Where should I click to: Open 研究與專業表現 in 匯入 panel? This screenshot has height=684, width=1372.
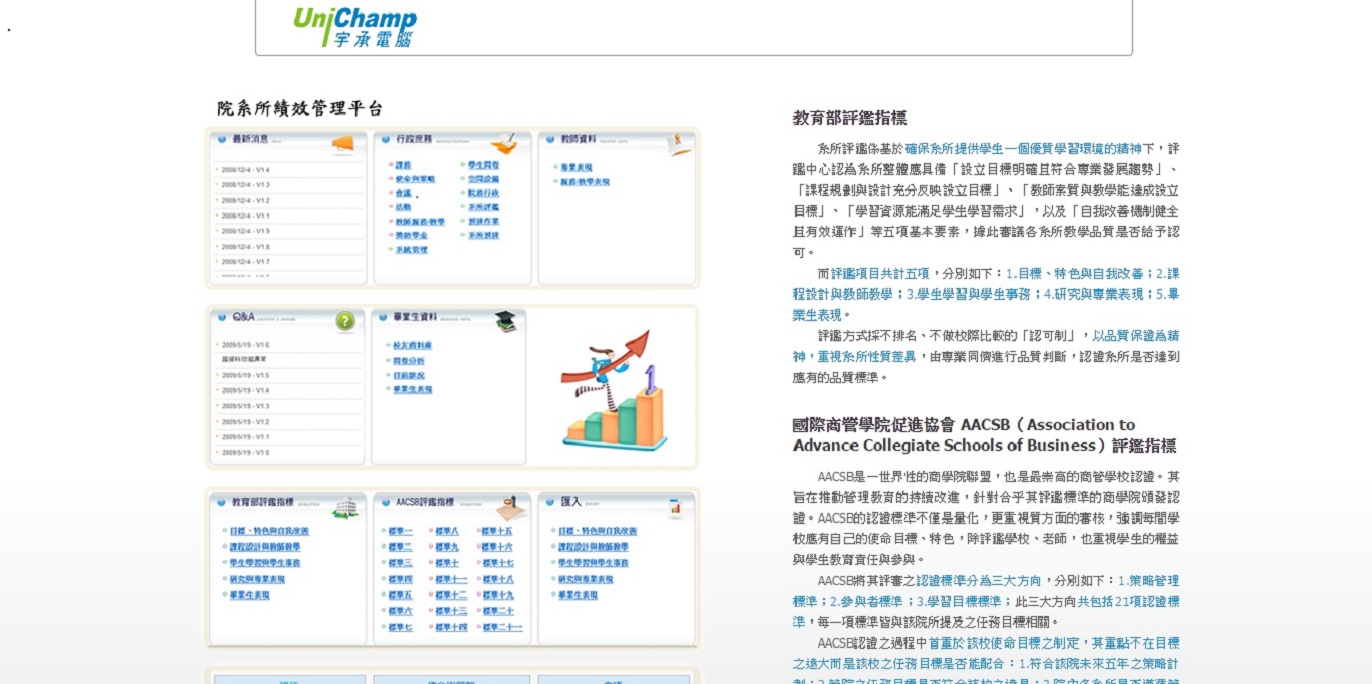(x=585, y=579)
